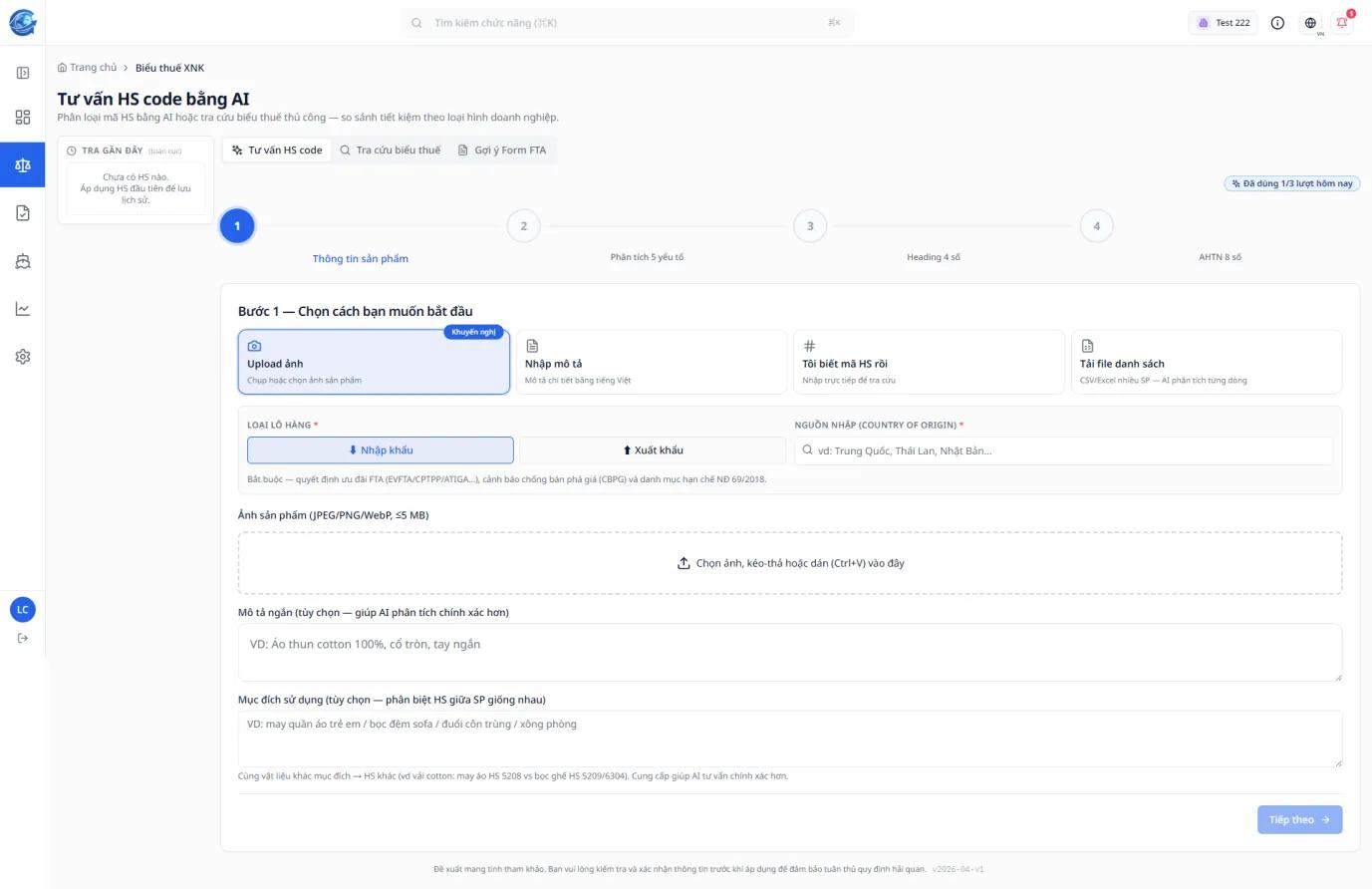This screenshot has height=889, width=1372.
Task: Select the Nhập khẩu shipment type
Action: point(381,450)
